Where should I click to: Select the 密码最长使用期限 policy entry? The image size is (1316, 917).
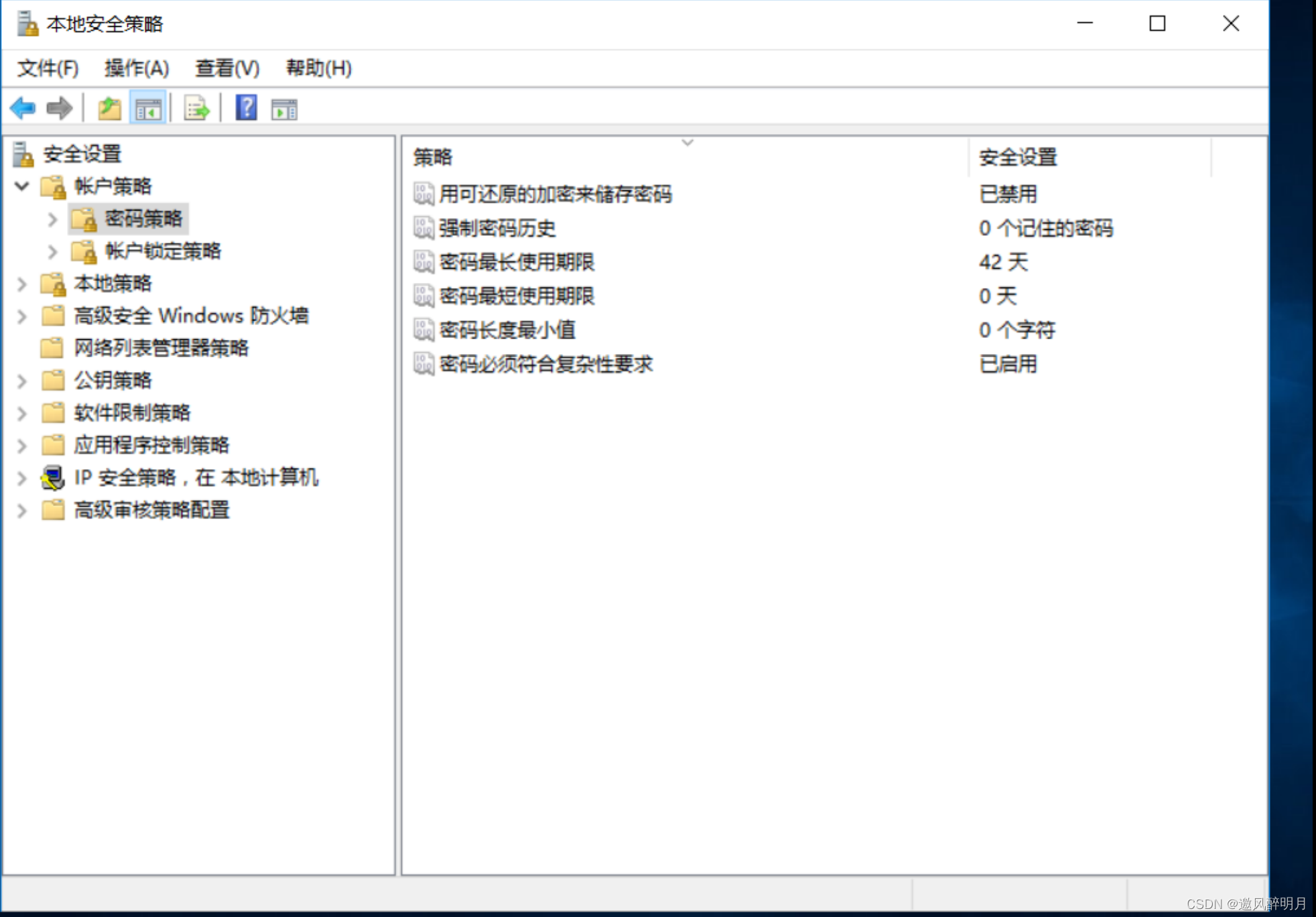coord(516,261)
